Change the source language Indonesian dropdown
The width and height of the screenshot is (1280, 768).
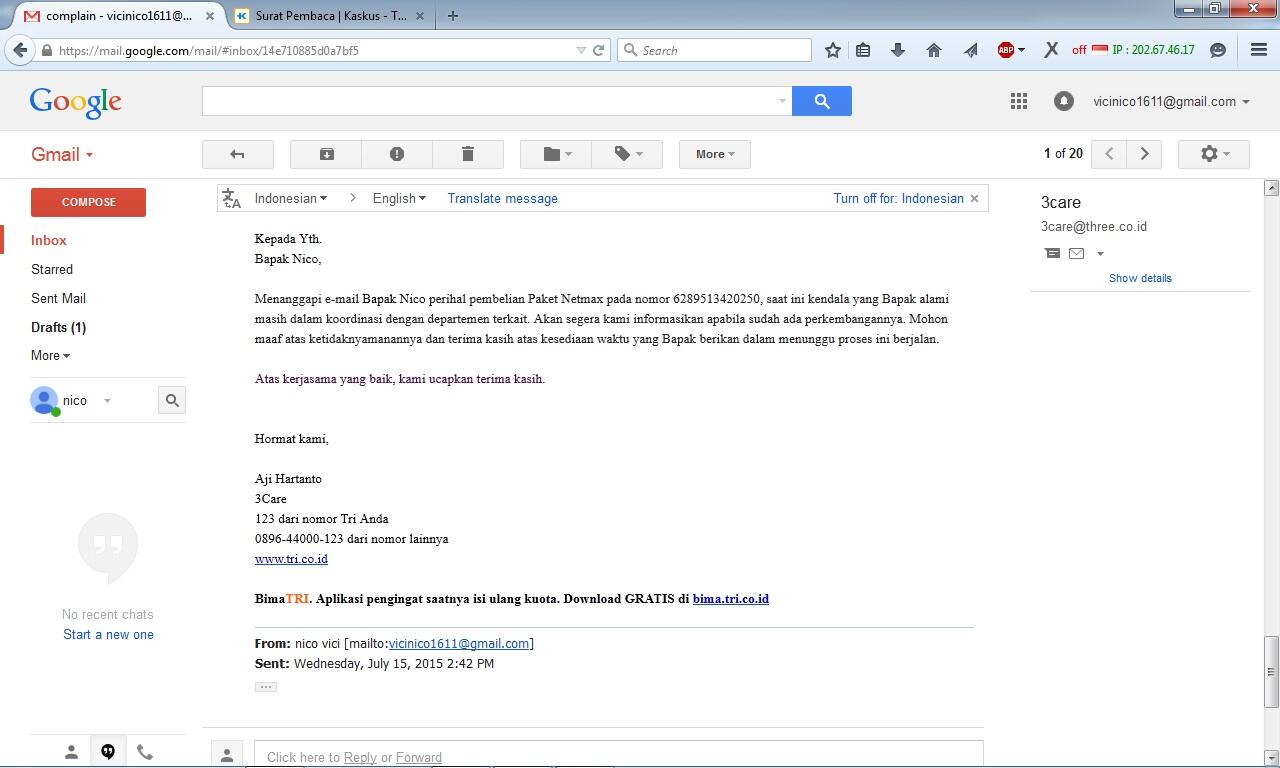pos(290,198)
